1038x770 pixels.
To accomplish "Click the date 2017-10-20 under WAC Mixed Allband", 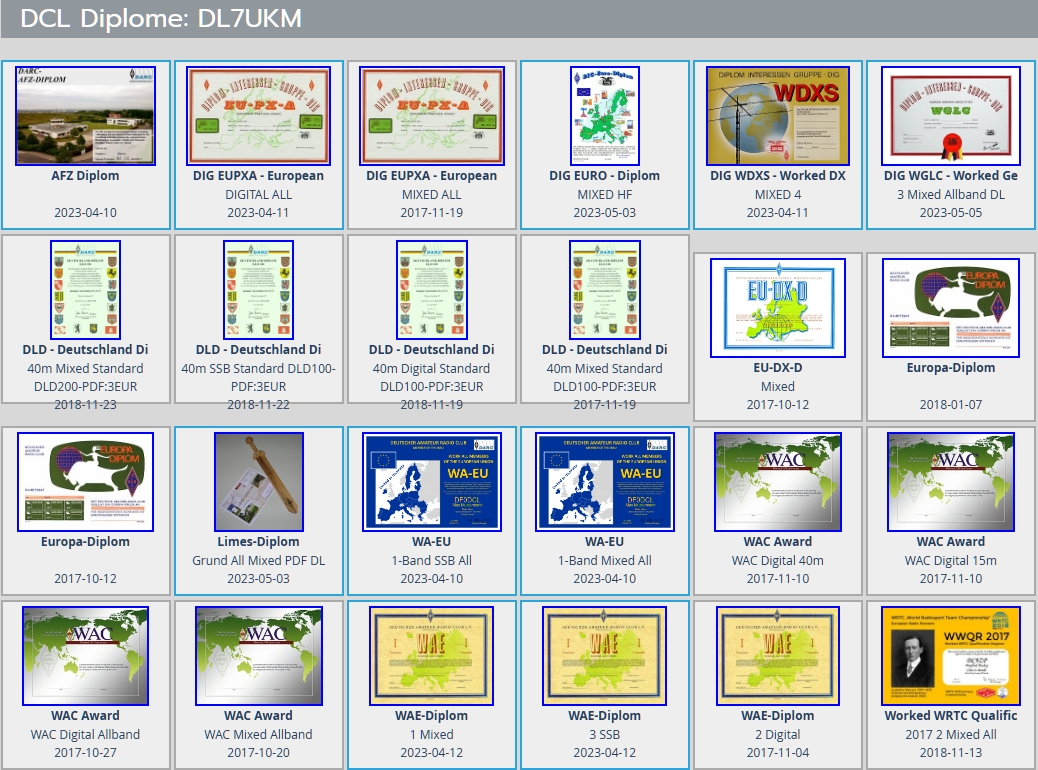I will [258, 753].
